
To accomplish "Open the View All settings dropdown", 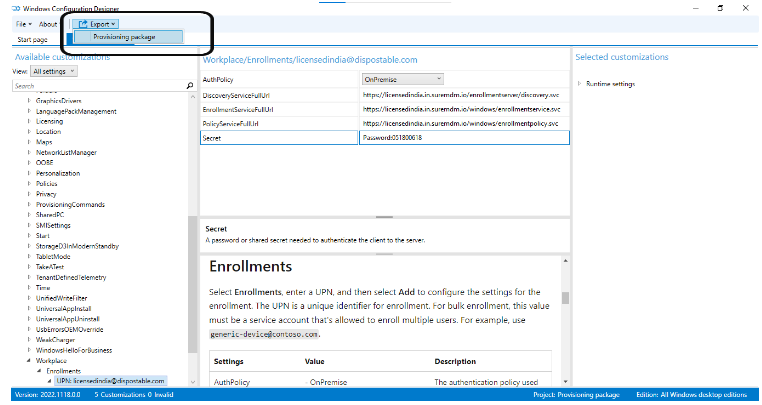I will 54,71.
